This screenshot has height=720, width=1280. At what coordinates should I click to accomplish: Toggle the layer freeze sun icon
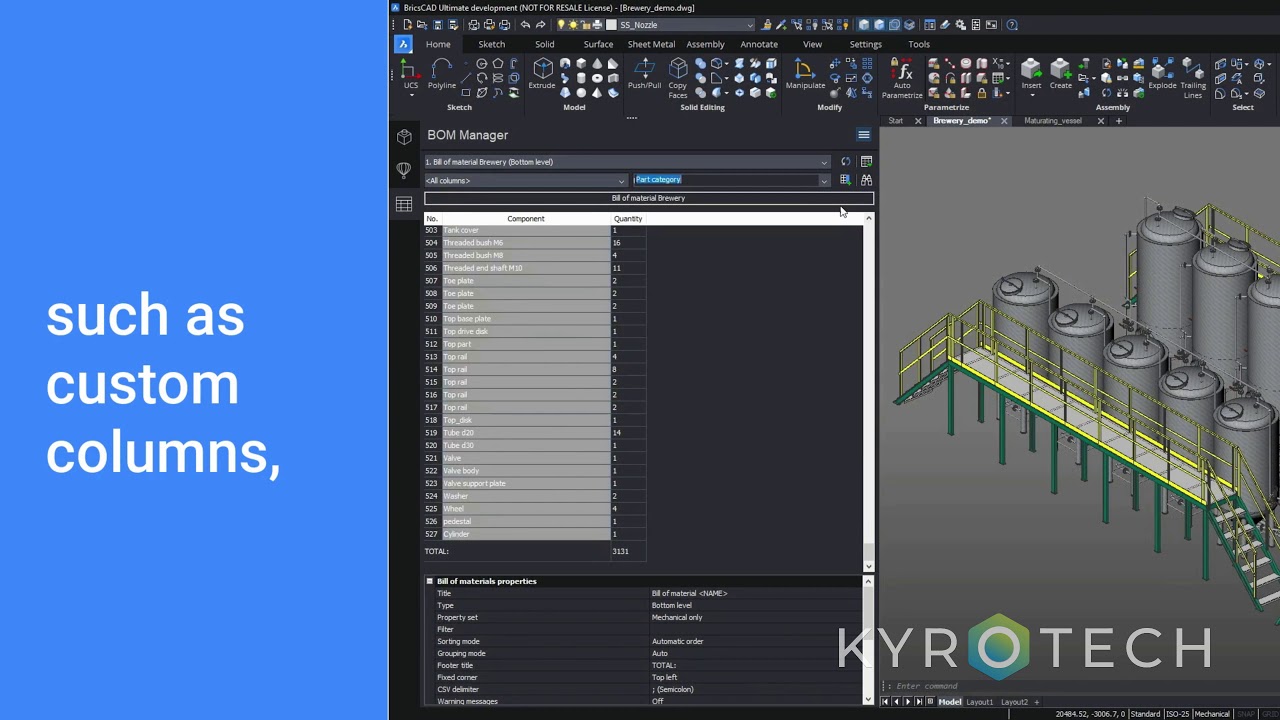(x=573, y=25)
